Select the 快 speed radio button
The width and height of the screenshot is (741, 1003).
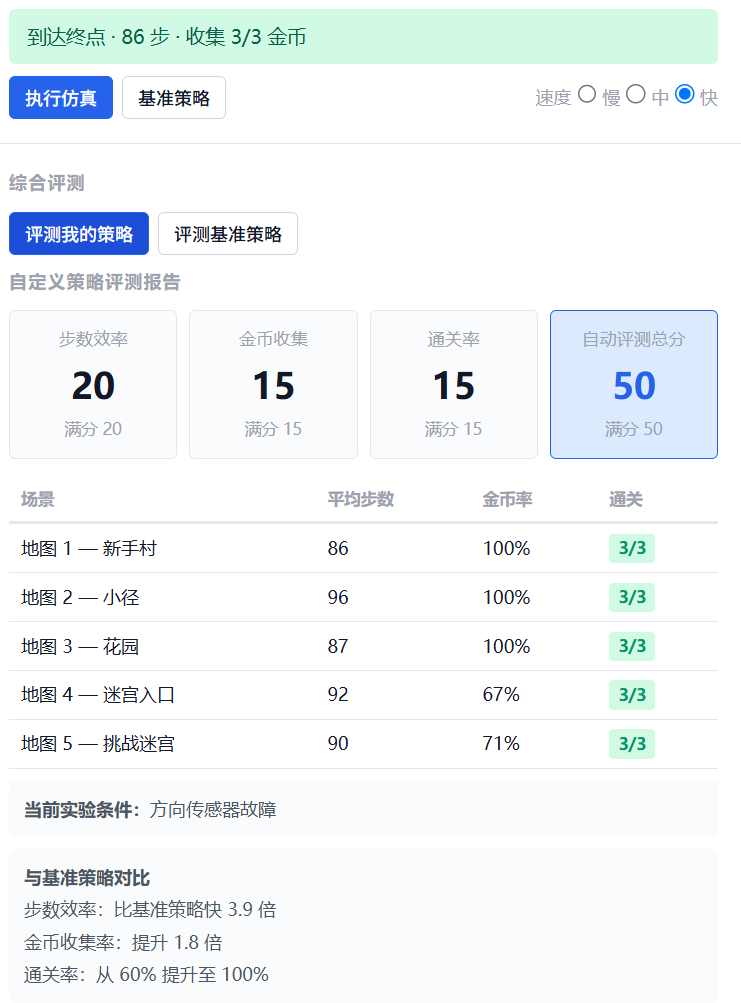click(685, 95)
